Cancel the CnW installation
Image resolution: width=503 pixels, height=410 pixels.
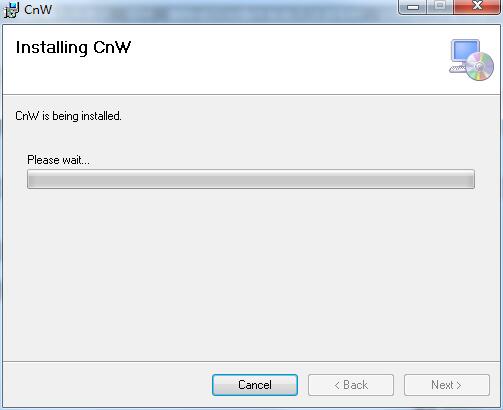point(255,385)
